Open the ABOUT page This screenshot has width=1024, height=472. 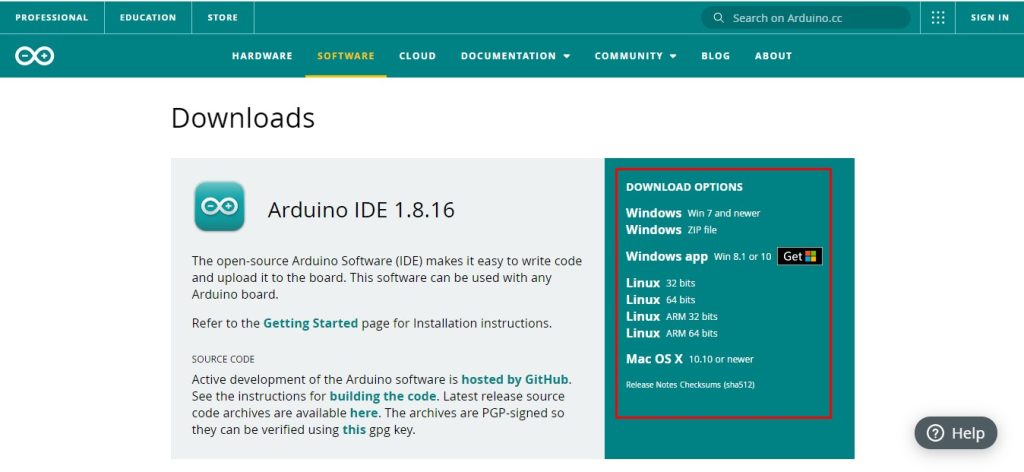click(773, 56)
